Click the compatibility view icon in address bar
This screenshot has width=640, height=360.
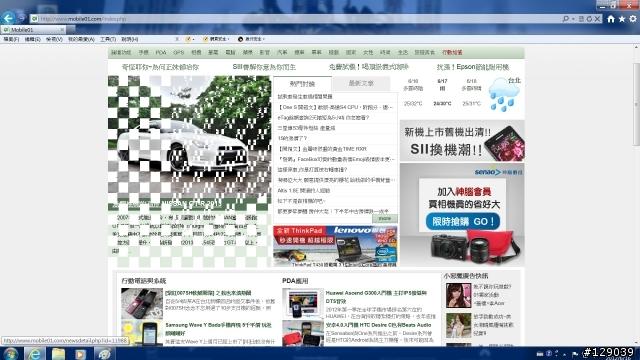[x=581, y=19]
